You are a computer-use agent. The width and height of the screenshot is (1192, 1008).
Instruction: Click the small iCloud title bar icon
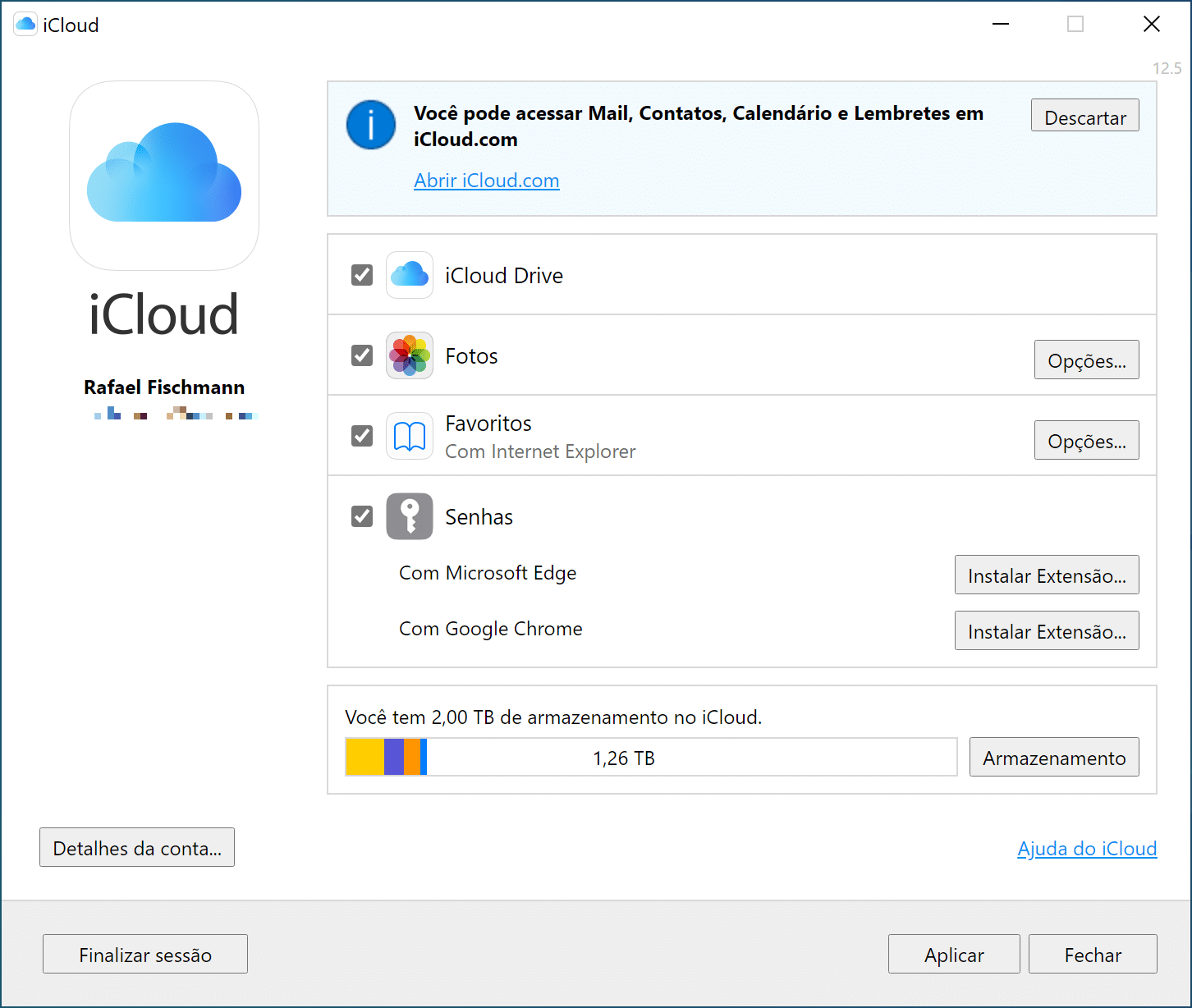click(x=25, y=25)
